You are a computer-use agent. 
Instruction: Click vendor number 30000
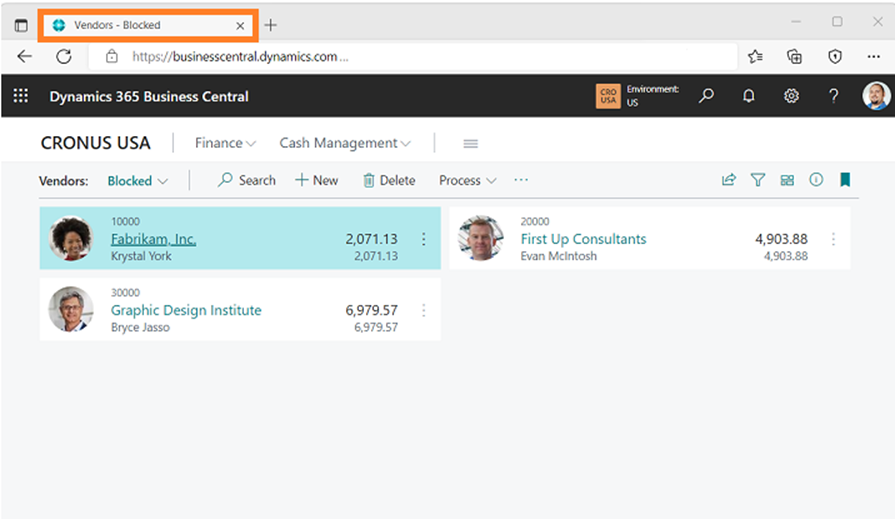coord(125,292)
